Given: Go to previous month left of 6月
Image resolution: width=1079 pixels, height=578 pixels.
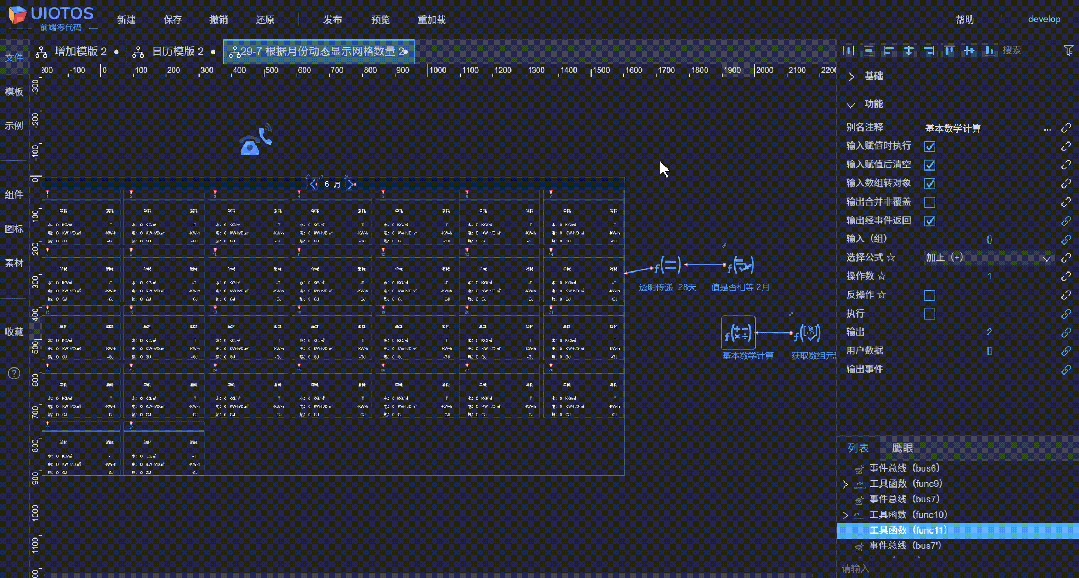Looking at the screenshot, I should (313, 184).
